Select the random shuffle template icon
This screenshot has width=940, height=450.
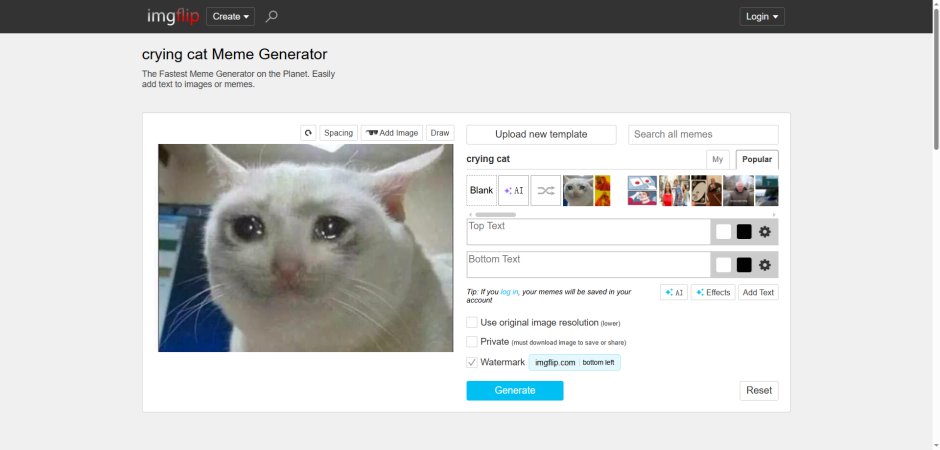546,191
